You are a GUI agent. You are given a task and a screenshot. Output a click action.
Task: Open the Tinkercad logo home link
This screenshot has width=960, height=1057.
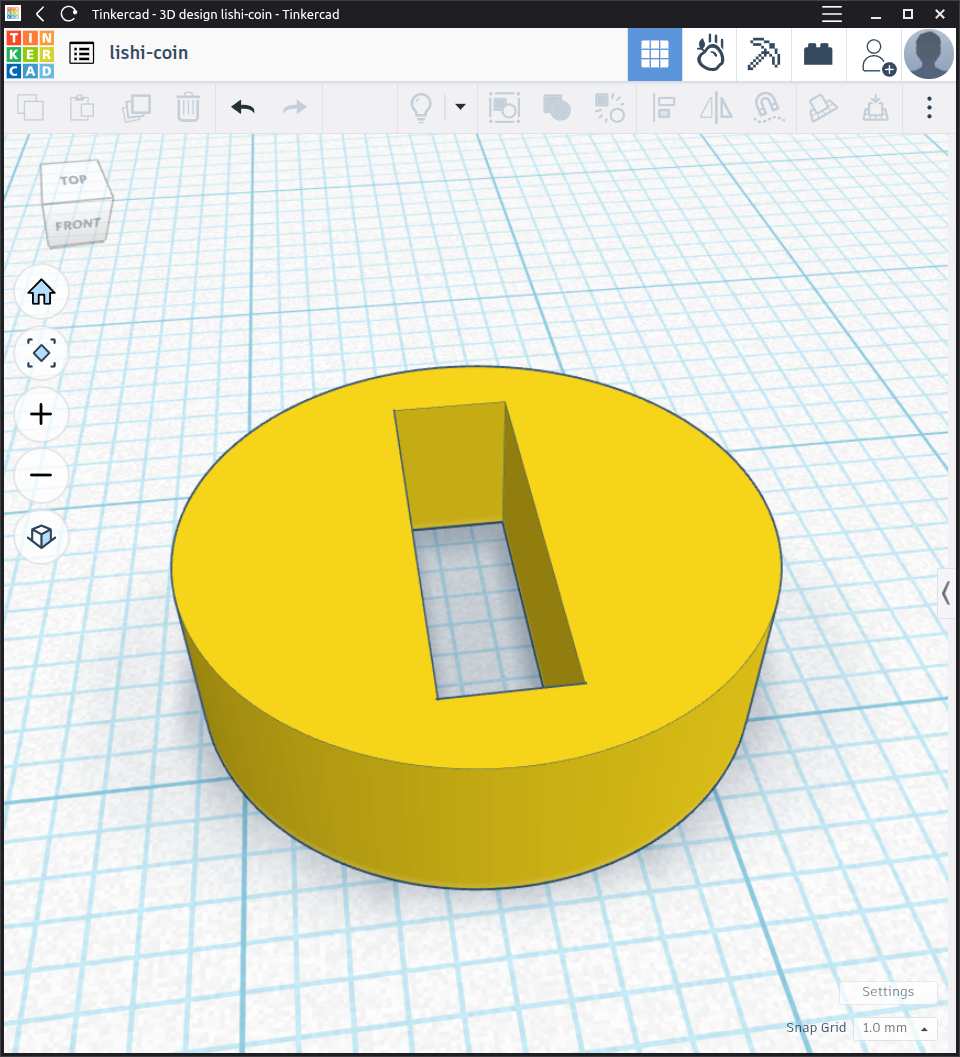pos(30,54)
